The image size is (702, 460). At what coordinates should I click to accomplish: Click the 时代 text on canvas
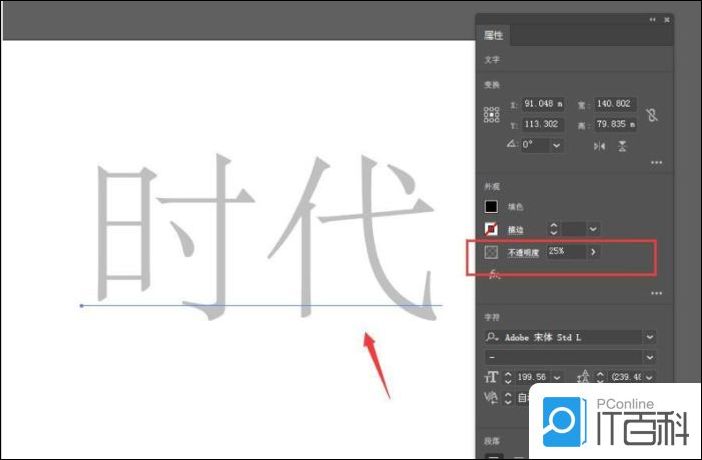tap(266, 237)
